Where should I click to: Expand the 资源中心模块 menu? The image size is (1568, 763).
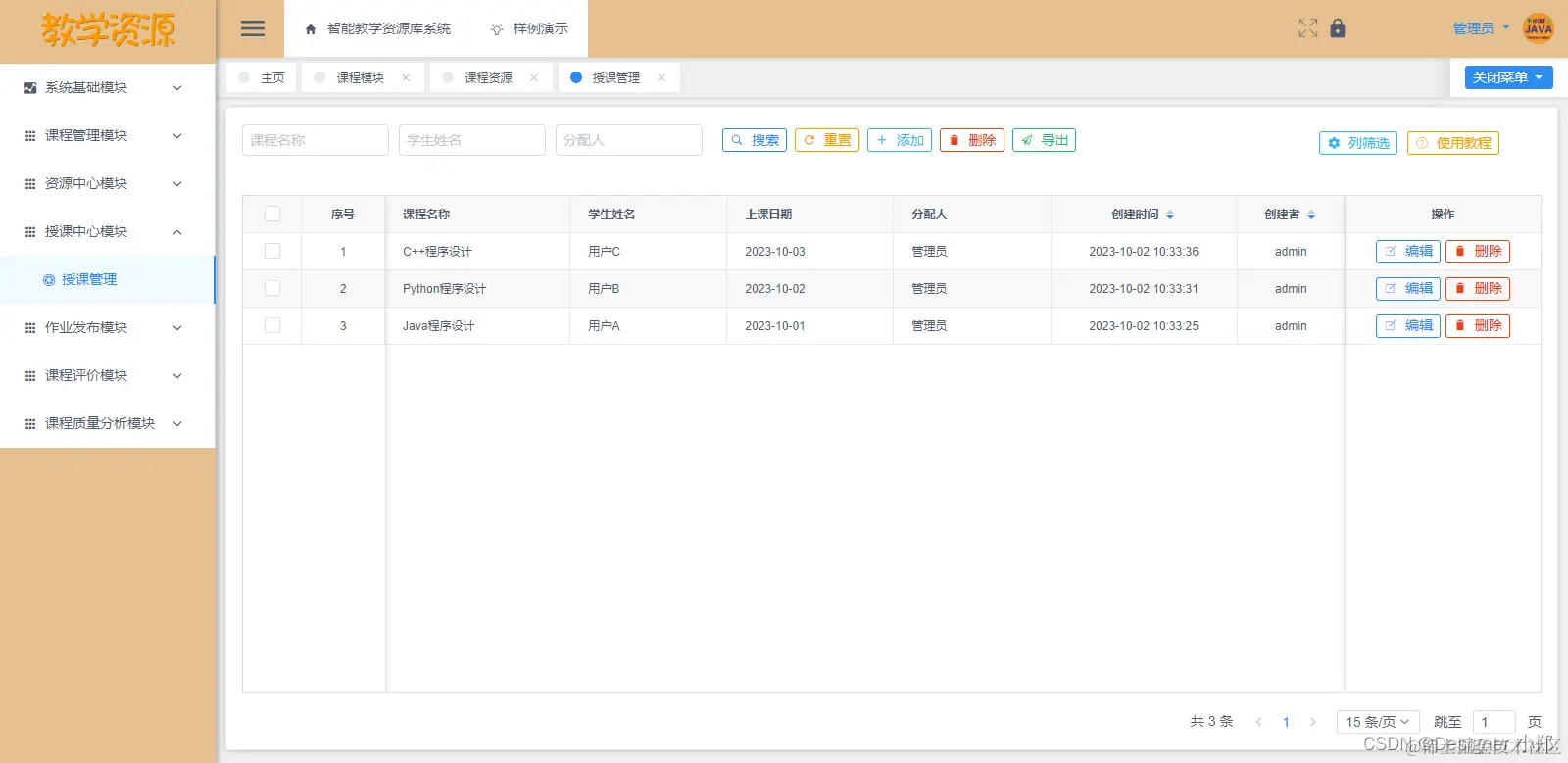108,183
